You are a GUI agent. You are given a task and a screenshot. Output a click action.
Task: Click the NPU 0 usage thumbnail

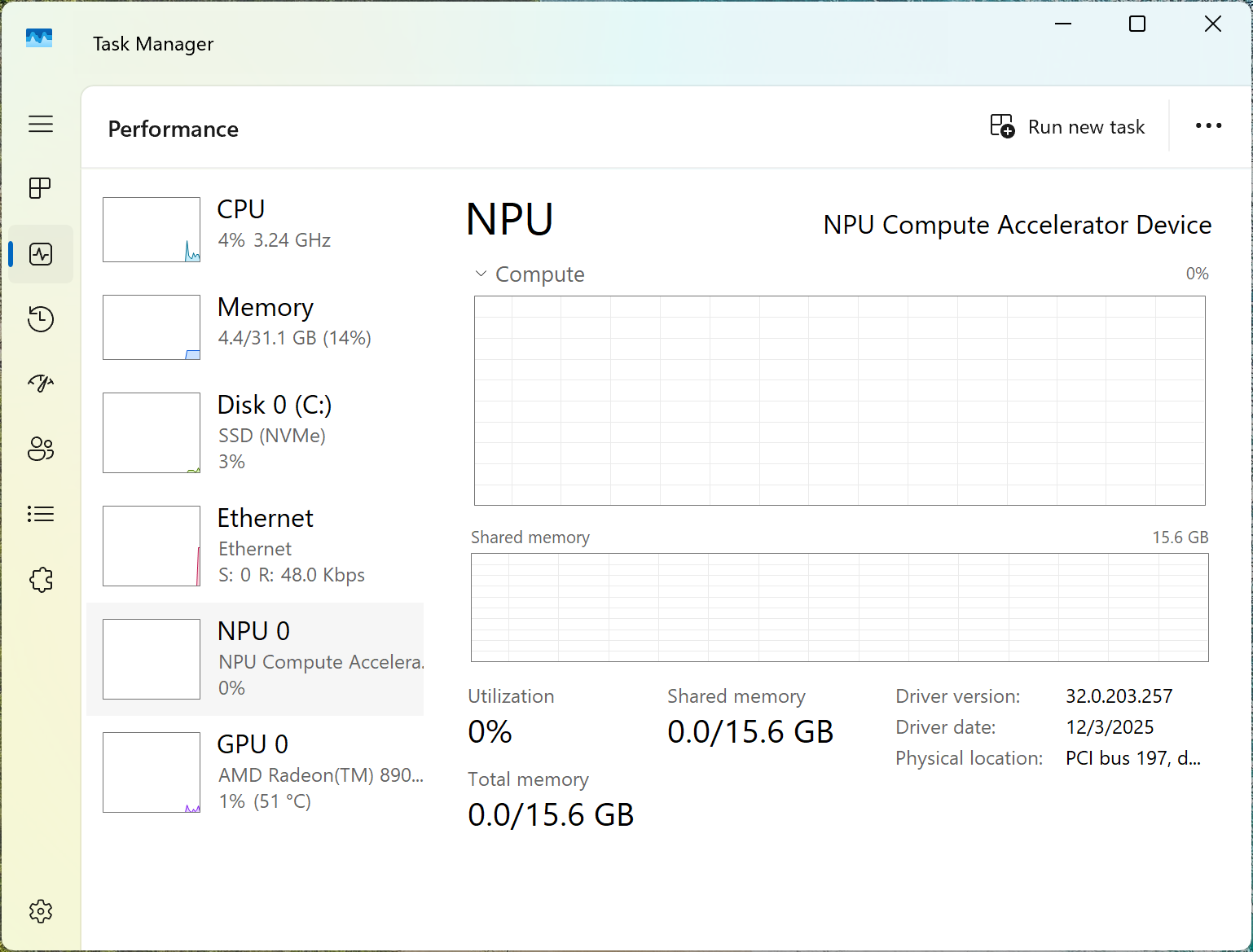(x=152, y=659)
